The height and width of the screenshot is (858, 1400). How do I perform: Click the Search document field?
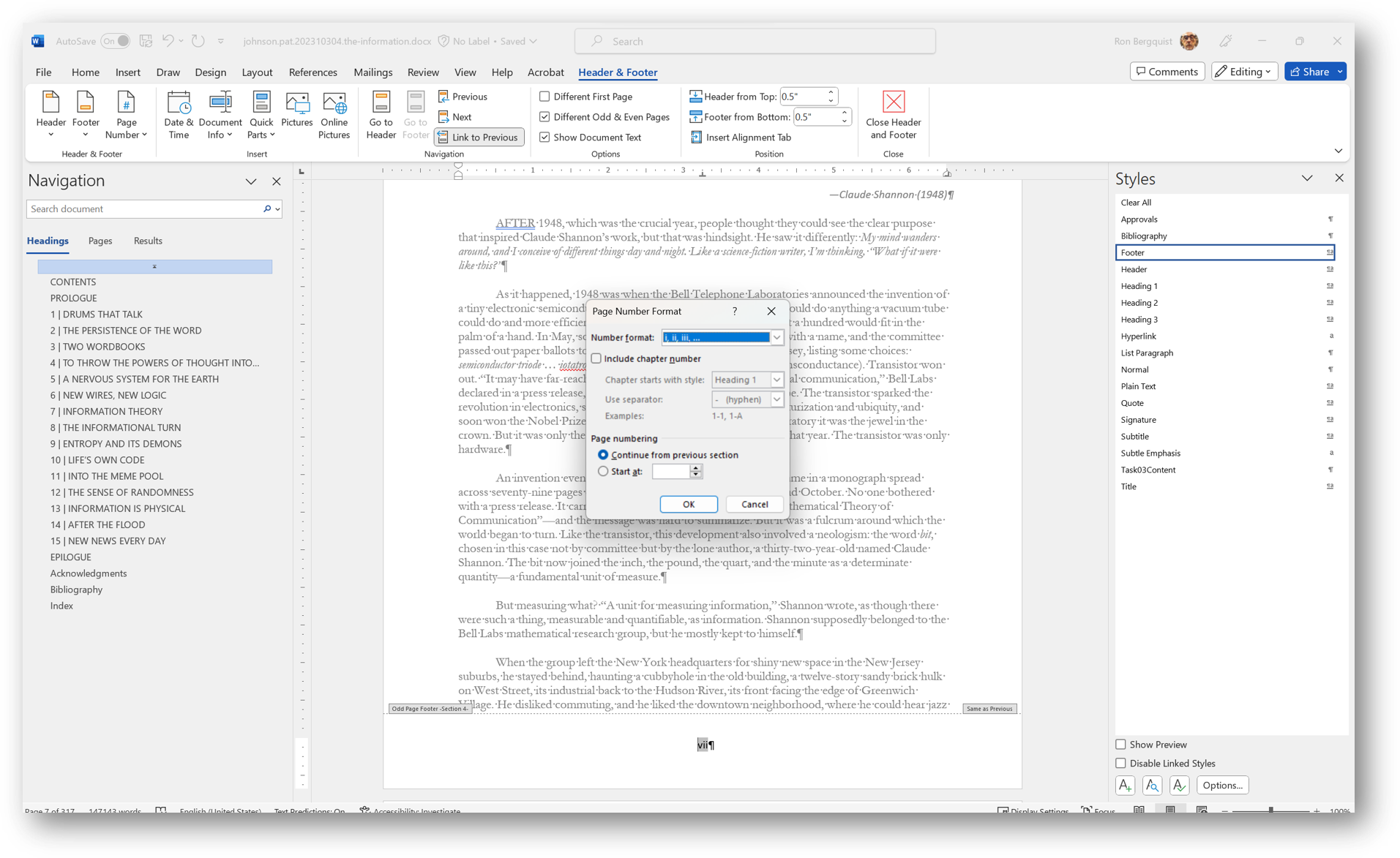tap(144, 209)
